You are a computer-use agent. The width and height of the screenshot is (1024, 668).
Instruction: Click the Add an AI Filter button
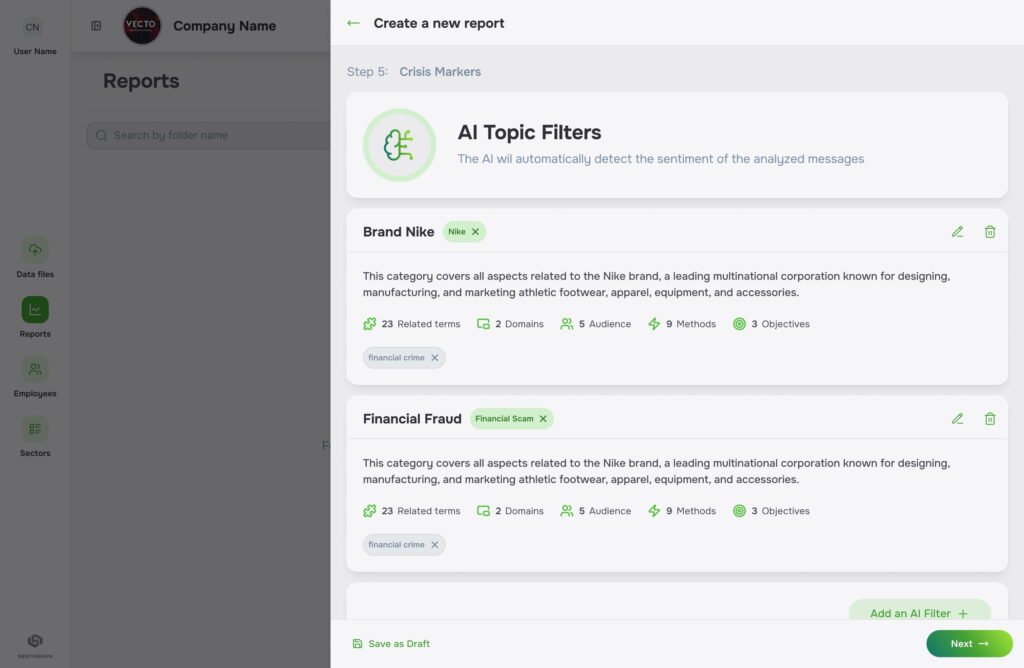tap(918, 612)
